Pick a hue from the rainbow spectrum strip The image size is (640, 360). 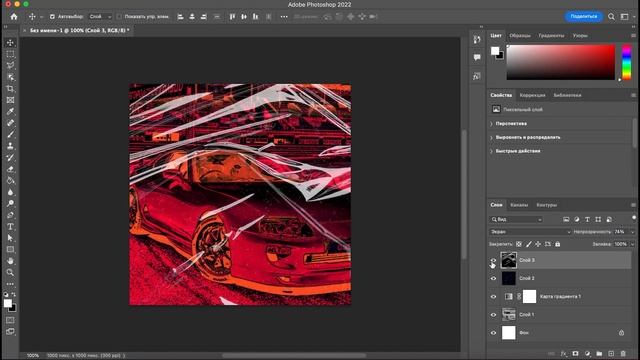click(x=627, y=62)
